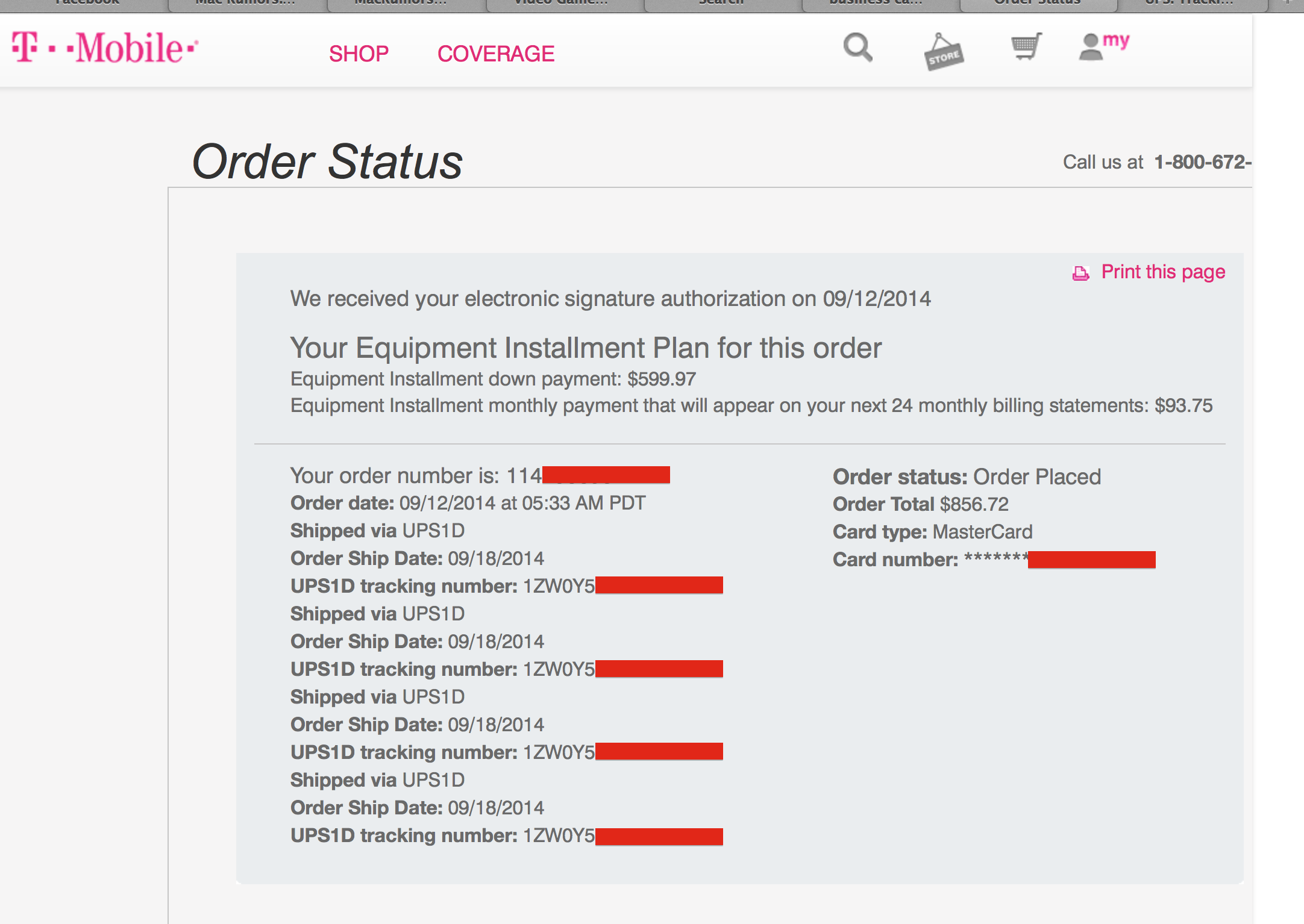Switch to the Video Game browser tab

tap(562, 4)
